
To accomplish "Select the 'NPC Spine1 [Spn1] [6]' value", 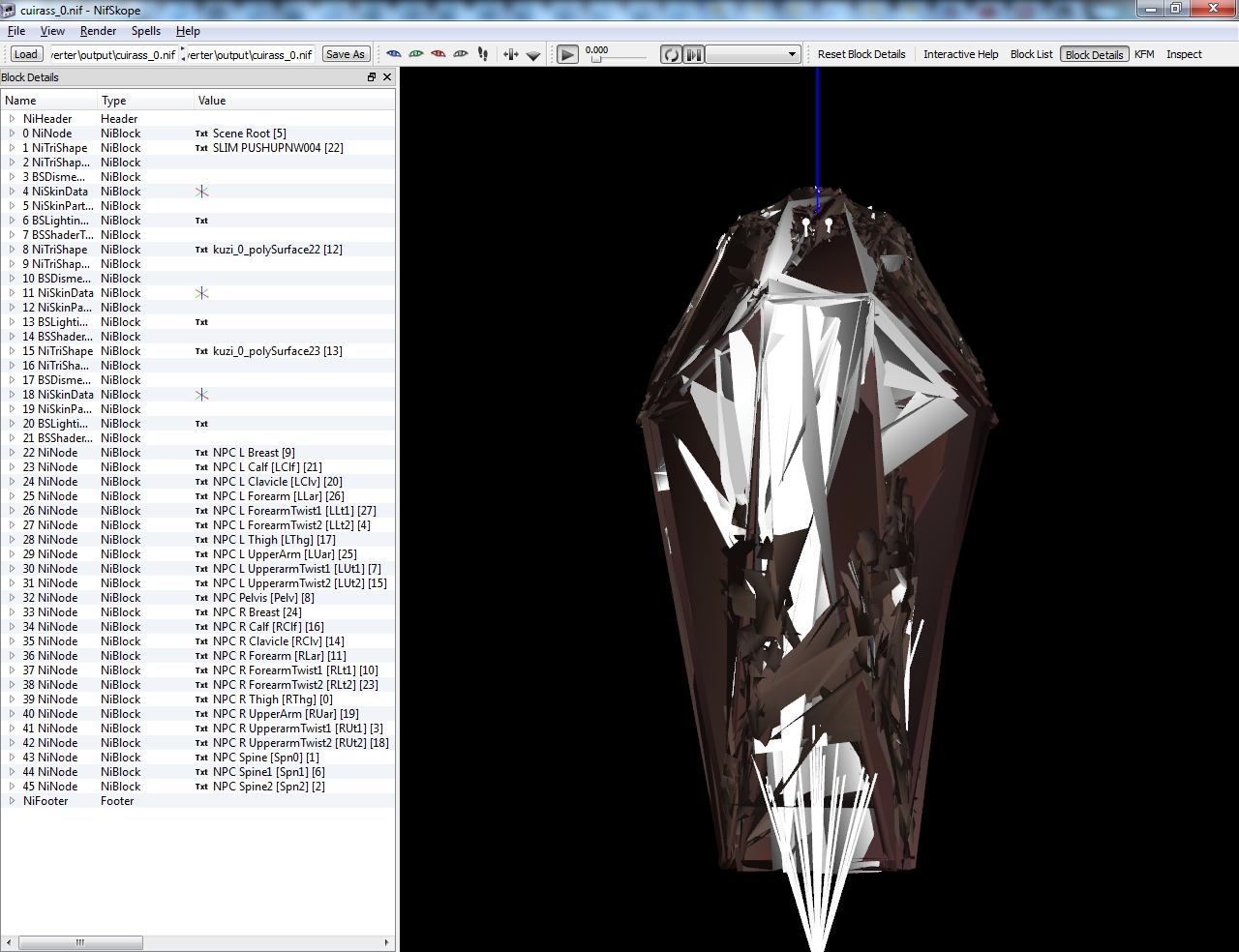I will click(269, 772).
